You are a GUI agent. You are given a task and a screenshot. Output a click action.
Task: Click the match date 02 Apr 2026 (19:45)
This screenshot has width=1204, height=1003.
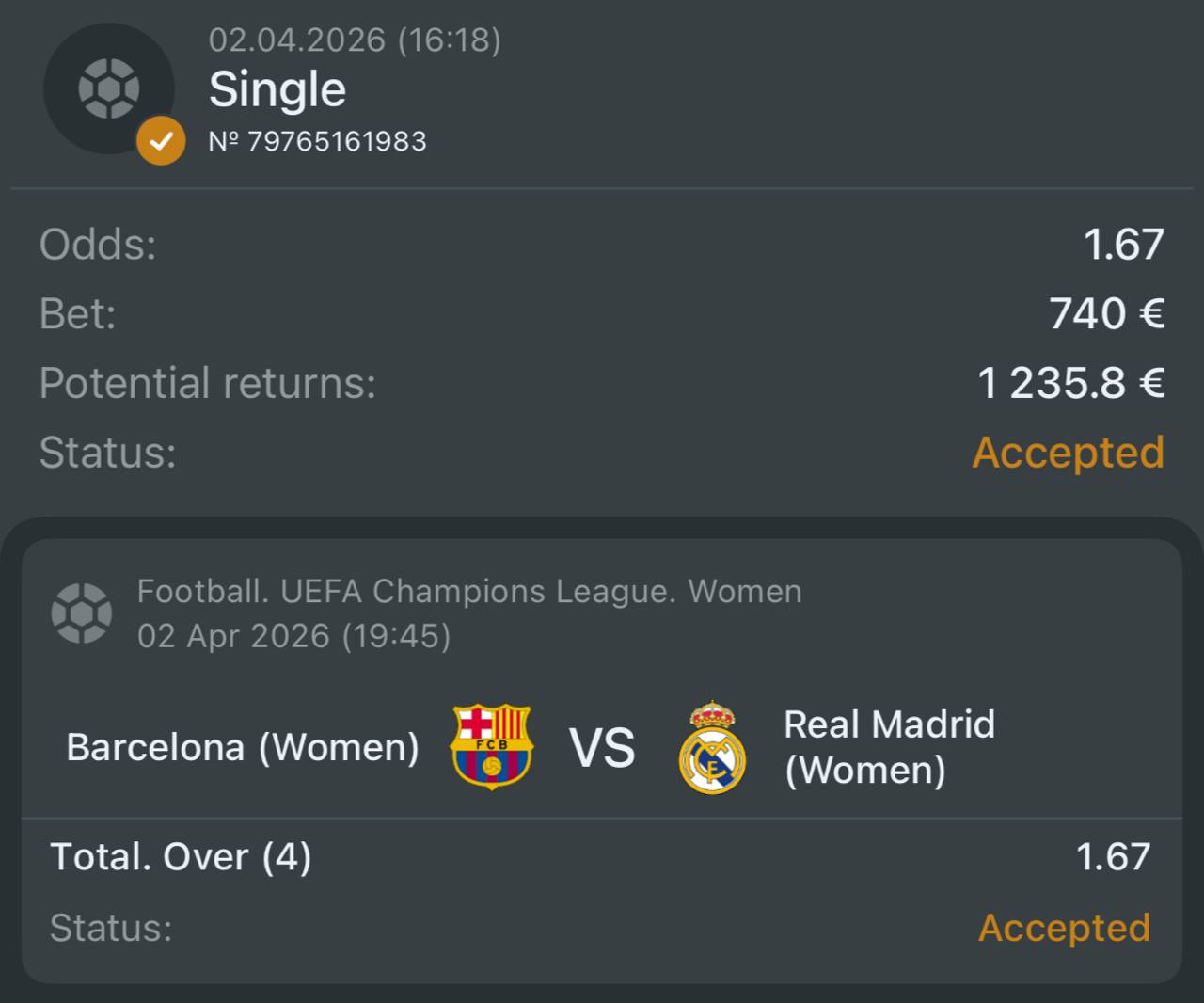[293, 636]
